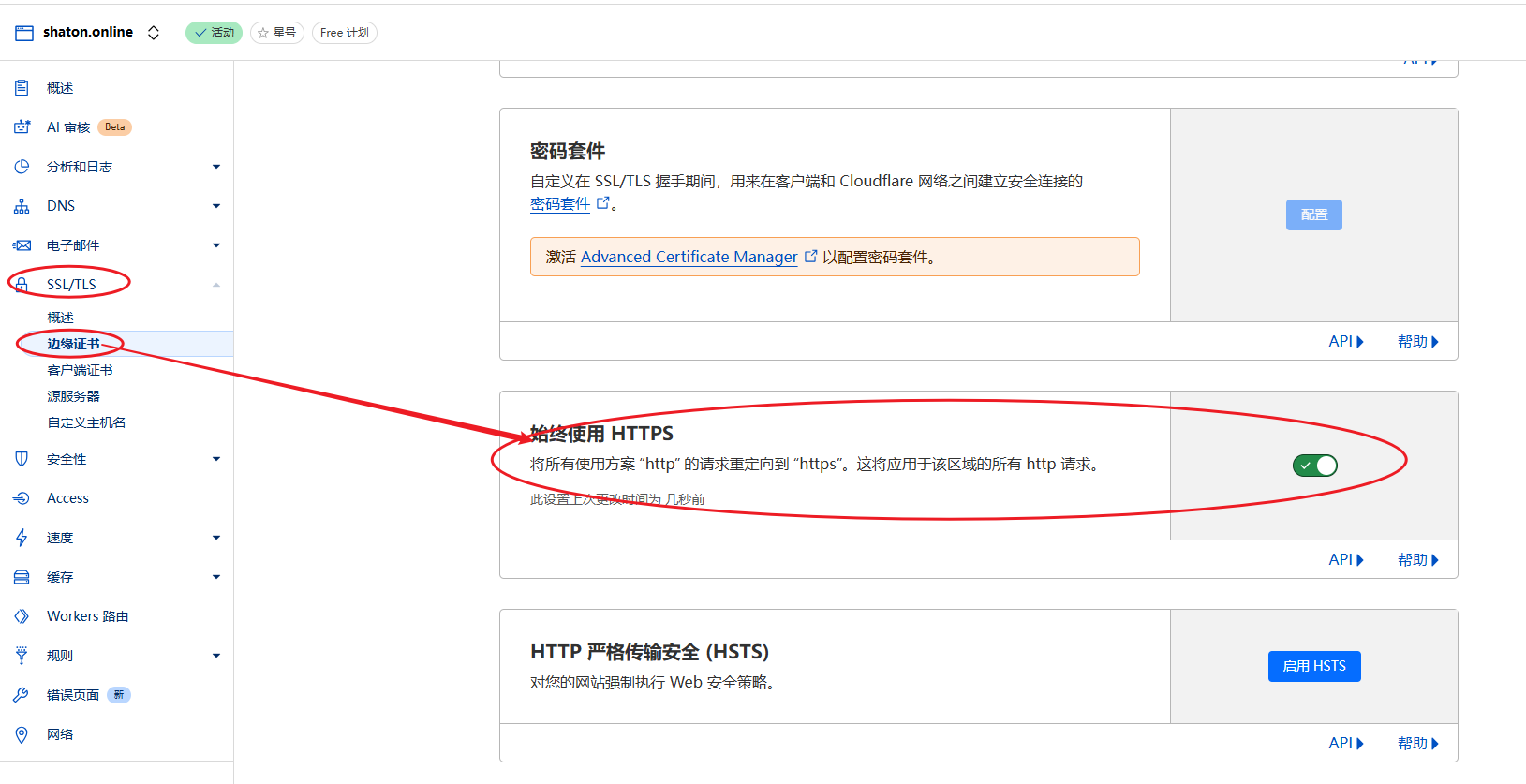Screen dimensions: 1526x784
Task: Click the 安全性 shield icon
Action: [22, 459]
